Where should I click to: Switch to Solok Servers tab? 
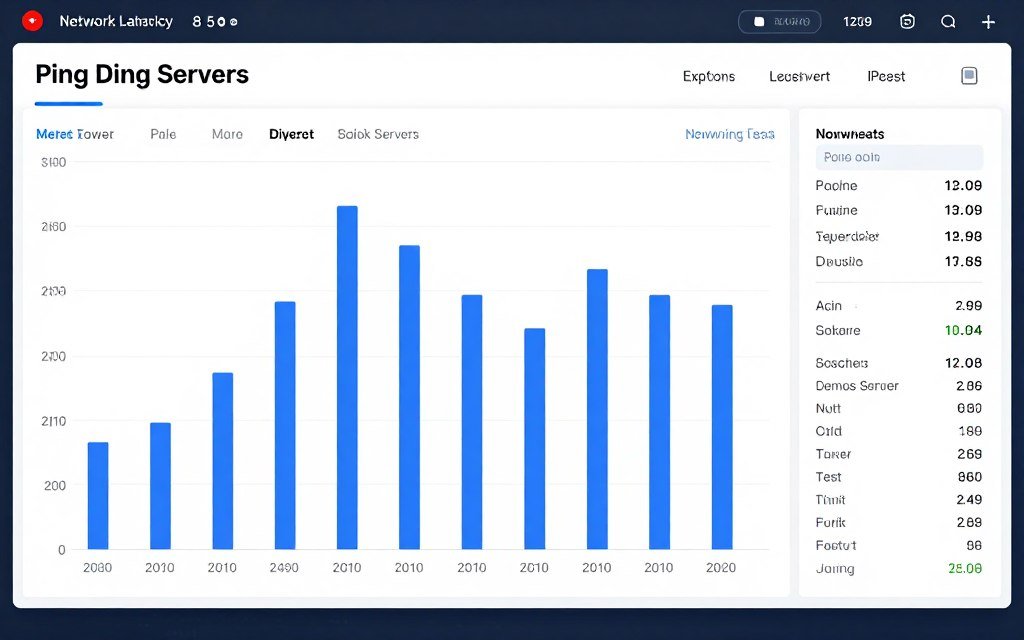pos(378,134)
